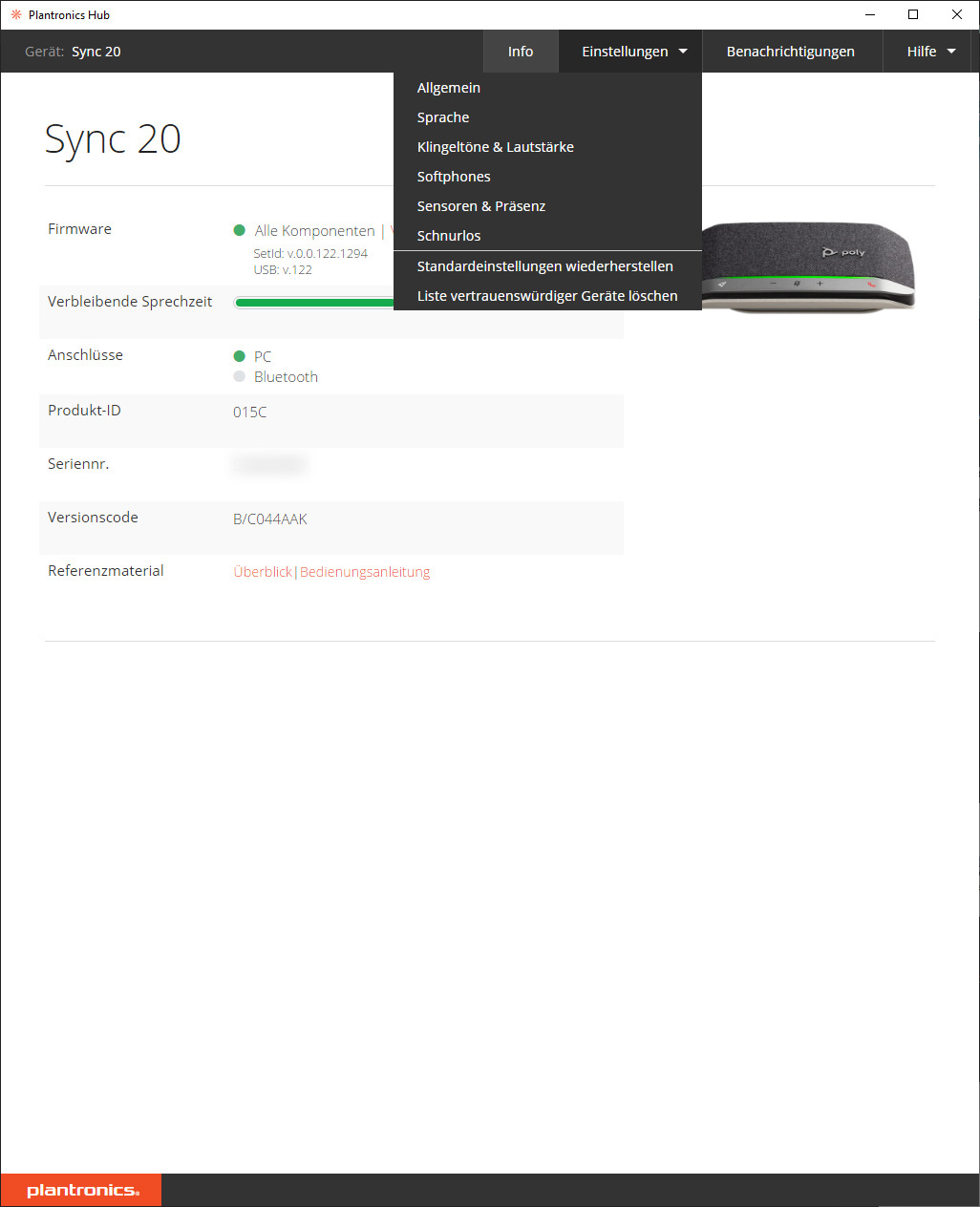Click the Plantronics Hub title bar icon
980x1207 pixels.
(15, 14)
